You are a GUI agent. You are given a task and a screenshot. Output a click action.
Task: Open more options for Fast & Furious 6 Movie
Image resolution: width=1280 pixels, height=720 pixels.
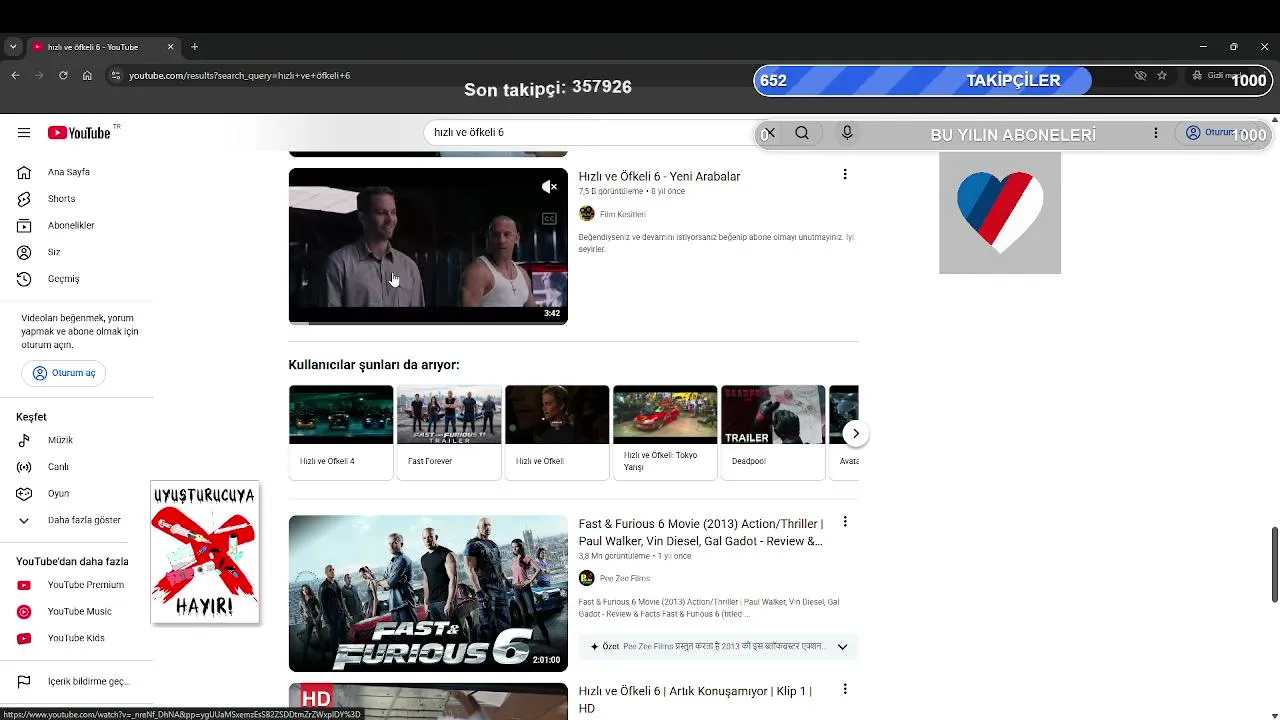point(845,522)
